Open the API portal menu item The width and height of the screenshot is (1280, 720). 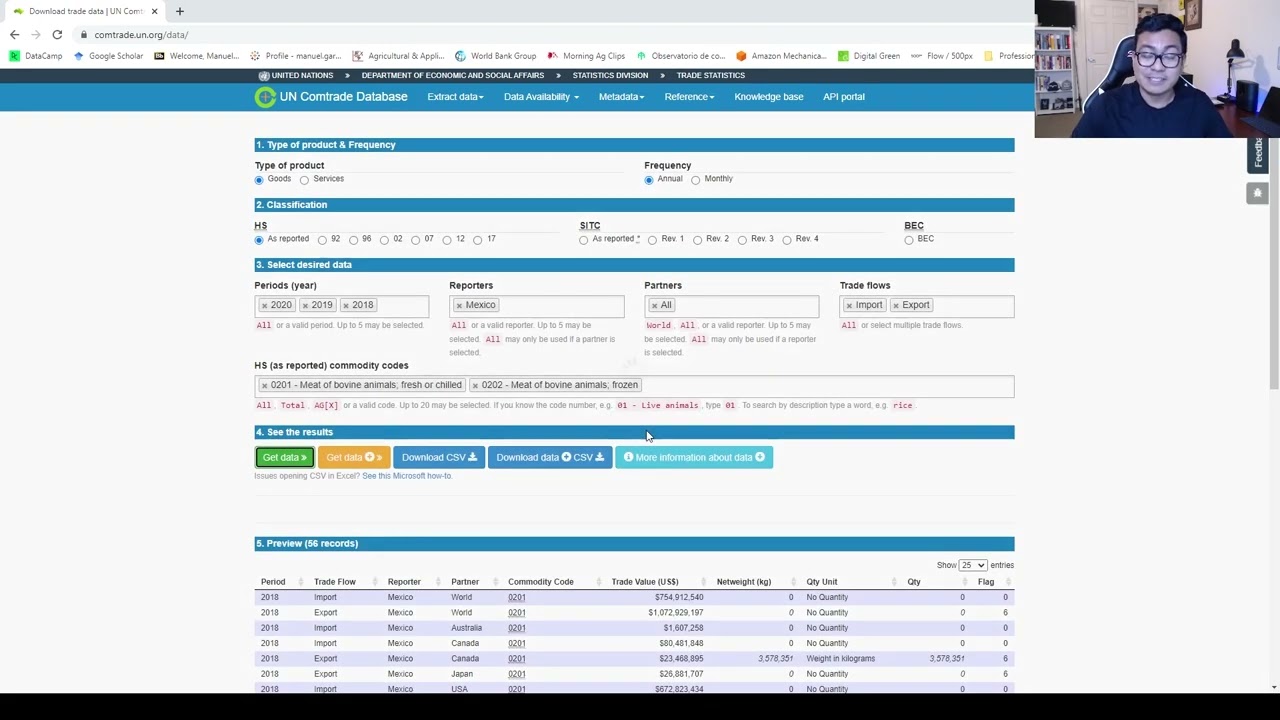[x=844, y=97]
